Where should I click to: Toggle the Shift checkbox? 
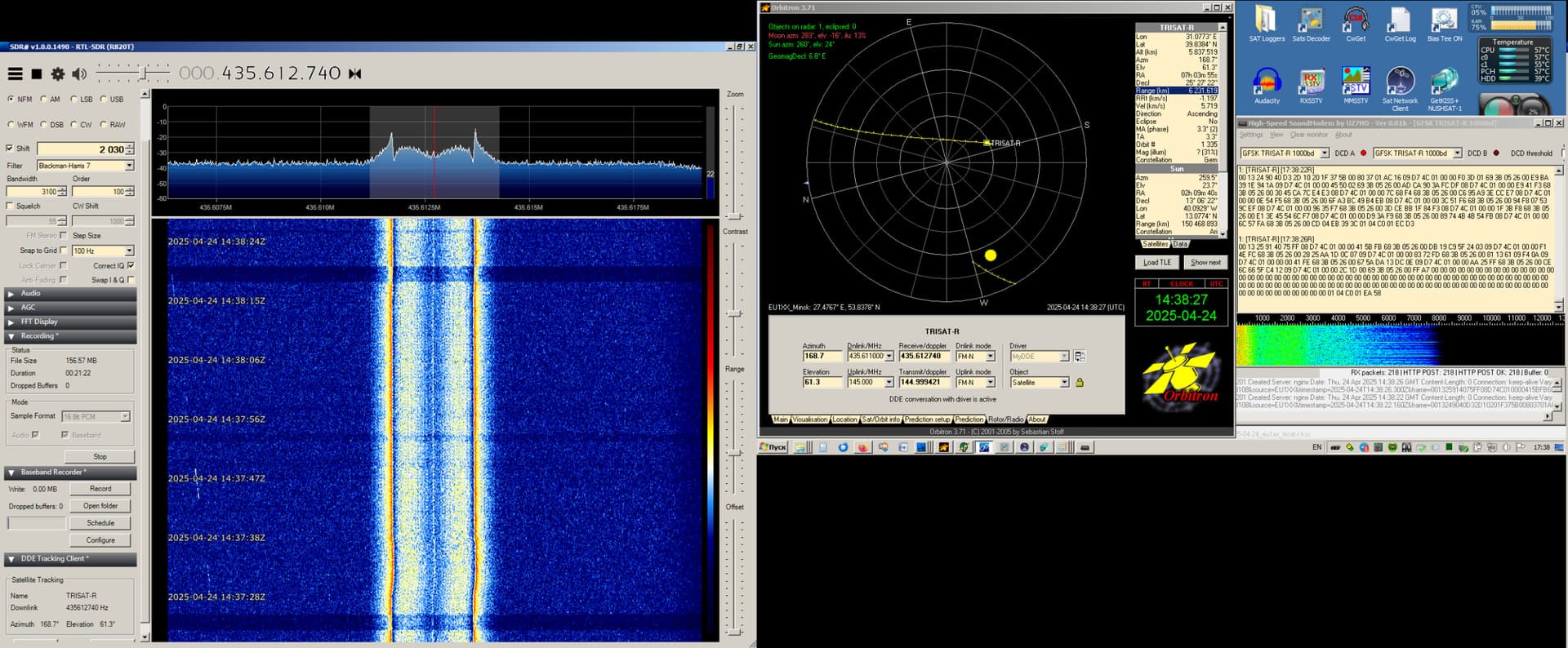(10, 149)
